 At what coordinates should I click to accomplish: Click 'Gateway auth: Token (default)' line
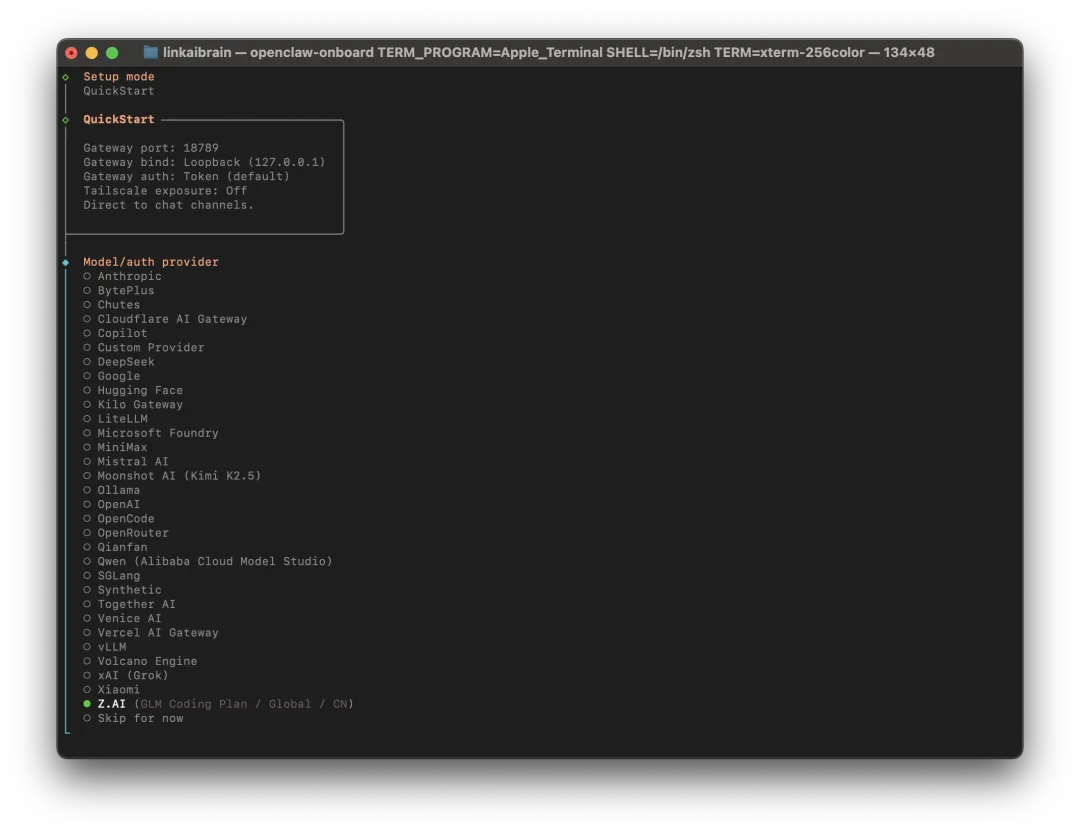[x=187, y=176]
